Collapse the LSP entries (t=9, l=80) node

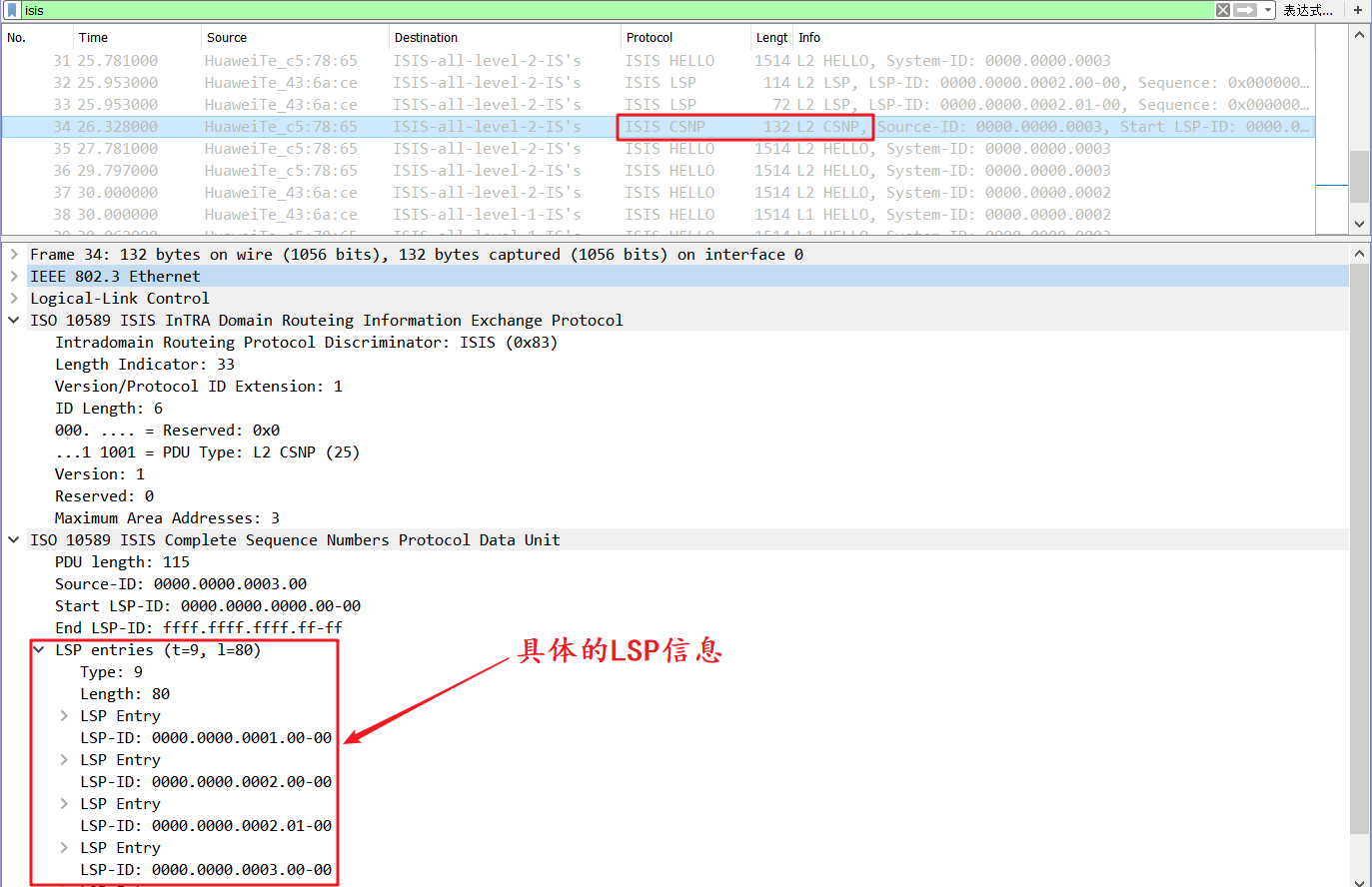[39, 650]
